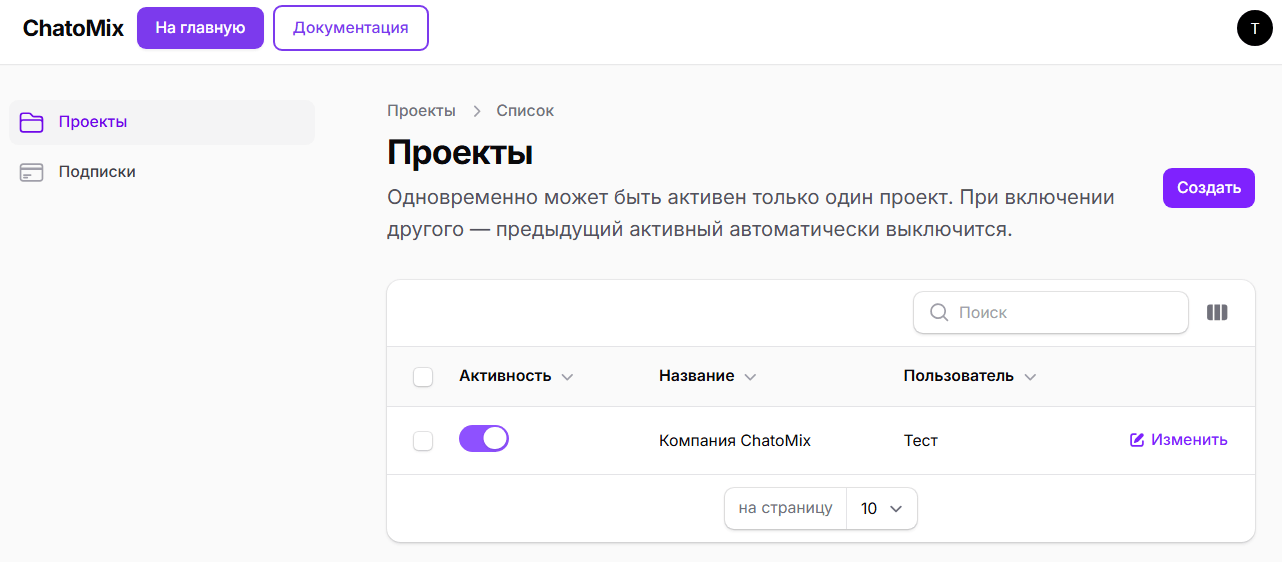Click the Компания ChatoMix name cell

(735, 440)
